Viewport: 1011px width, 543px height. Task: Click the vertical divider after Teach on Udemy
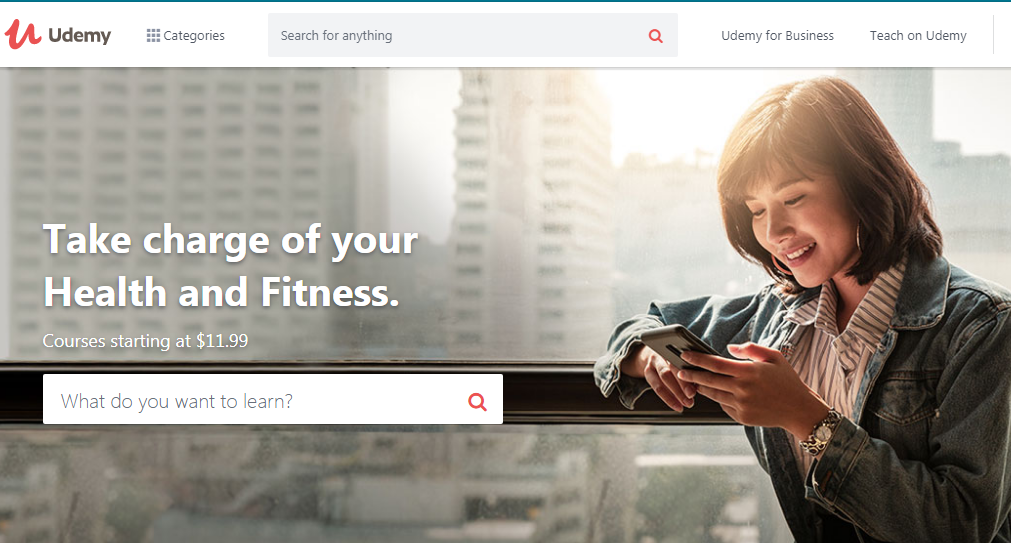994,35
